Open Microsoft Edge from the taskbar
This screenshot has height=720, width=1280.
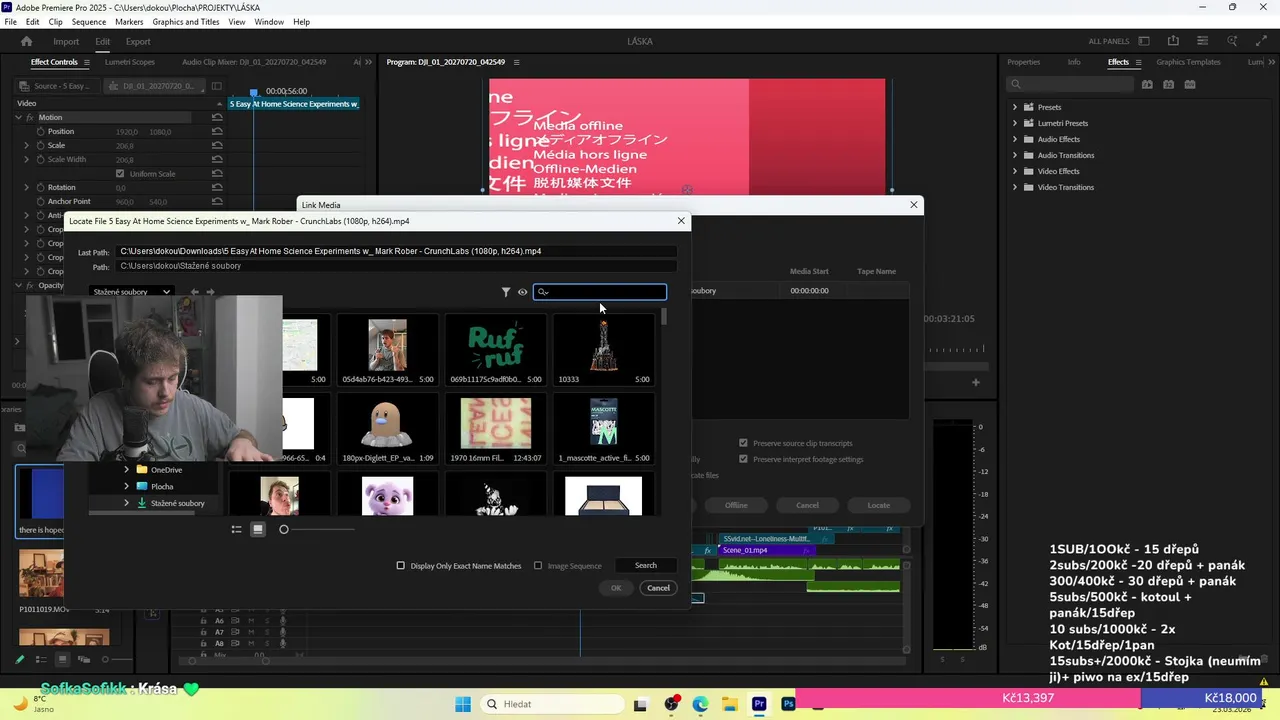coord(700,704)
